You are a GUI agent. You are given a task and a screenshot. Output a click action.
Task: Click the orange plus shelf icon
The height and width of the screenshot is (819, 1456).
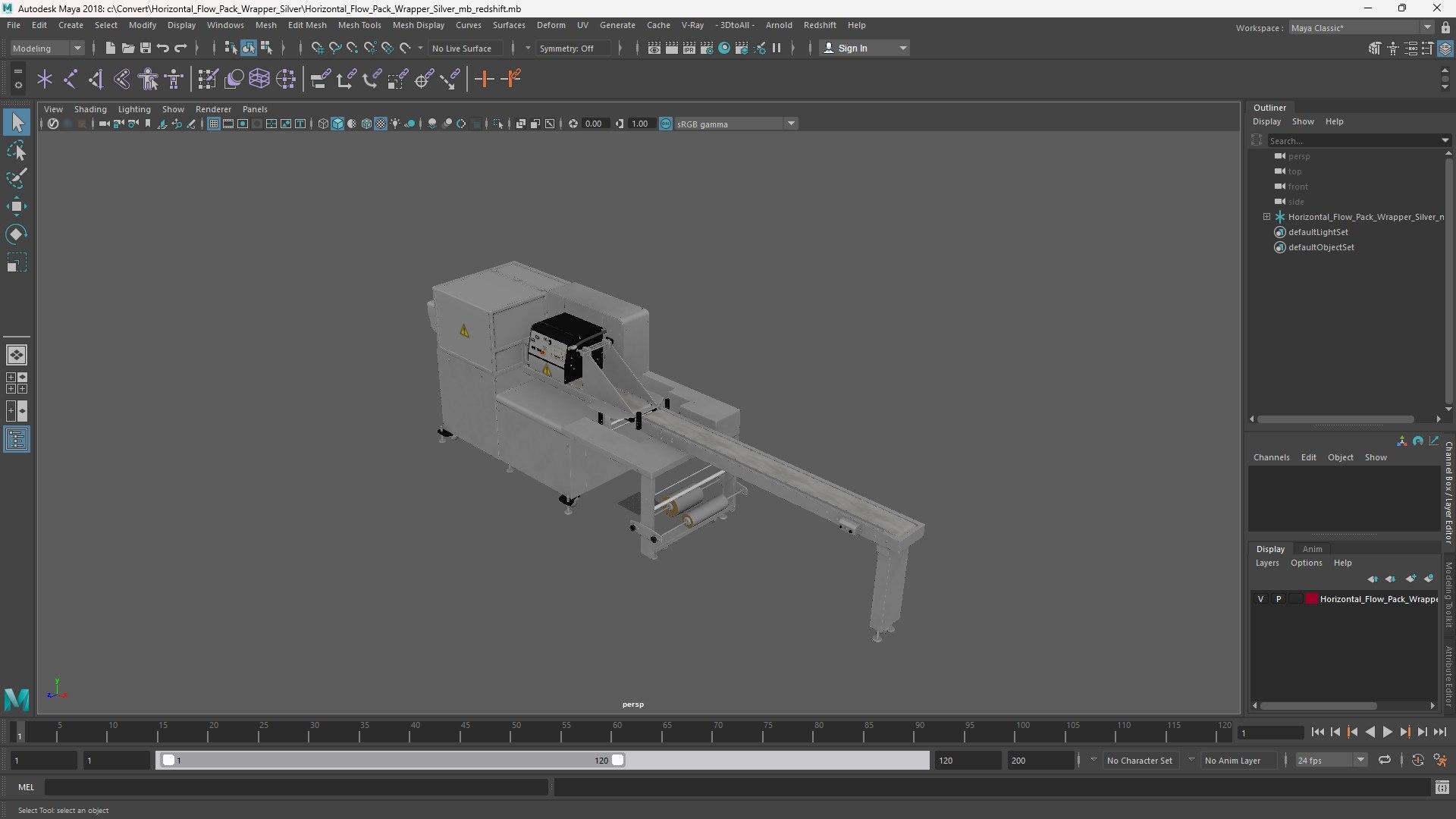click(x=484, y=79)
